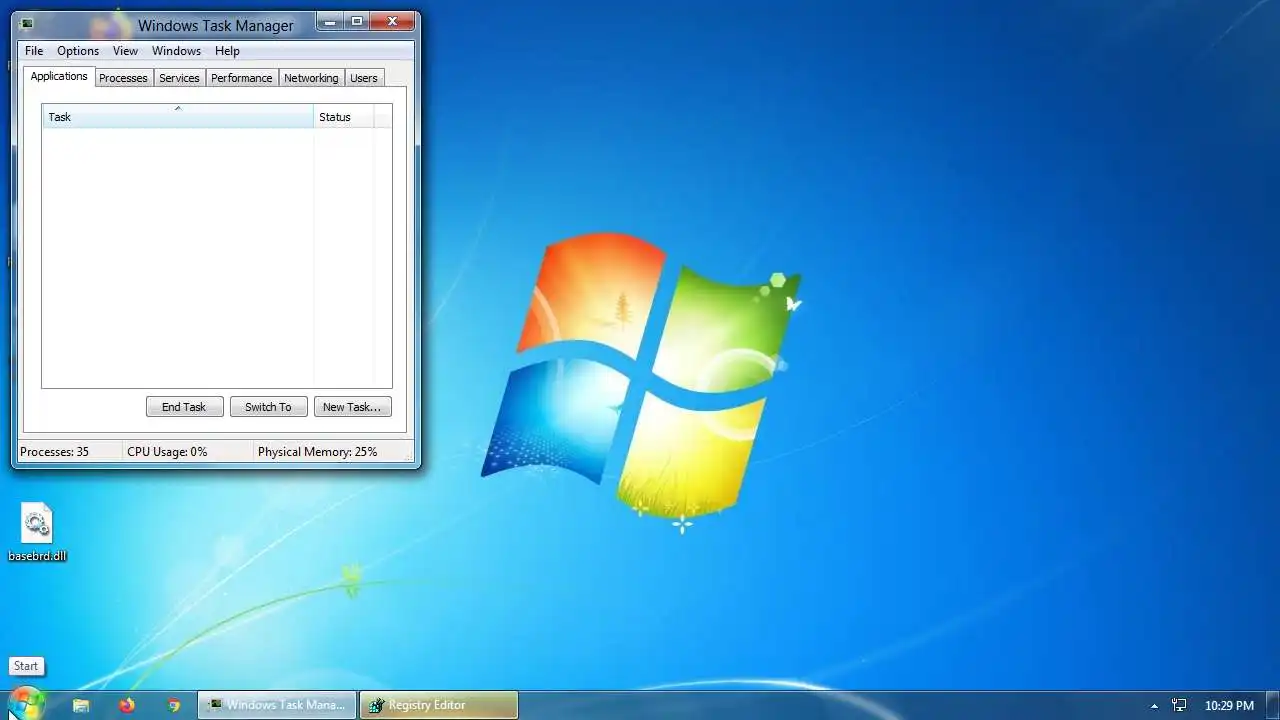1280x720 pixels.
Task: Open the Windows menu
Action: [x=176, y=51]
